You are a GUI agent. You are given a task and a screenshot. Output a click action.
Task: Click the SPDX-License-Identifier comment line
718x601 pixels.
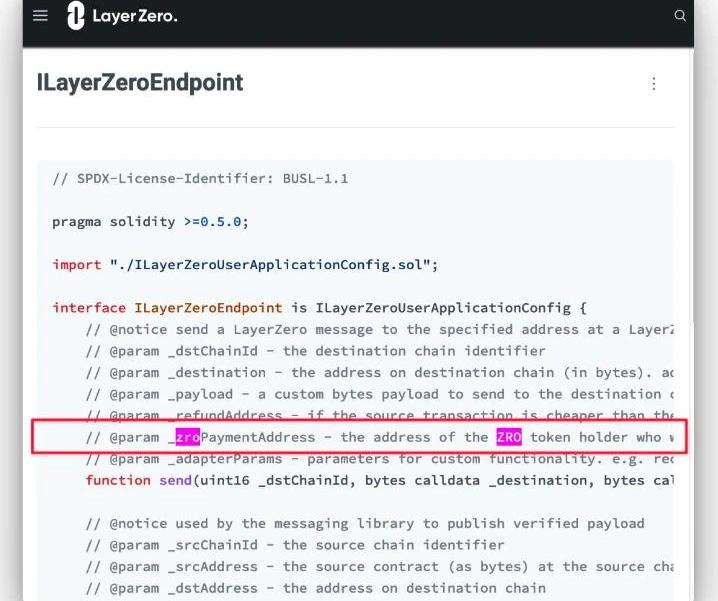coord(200,178)
